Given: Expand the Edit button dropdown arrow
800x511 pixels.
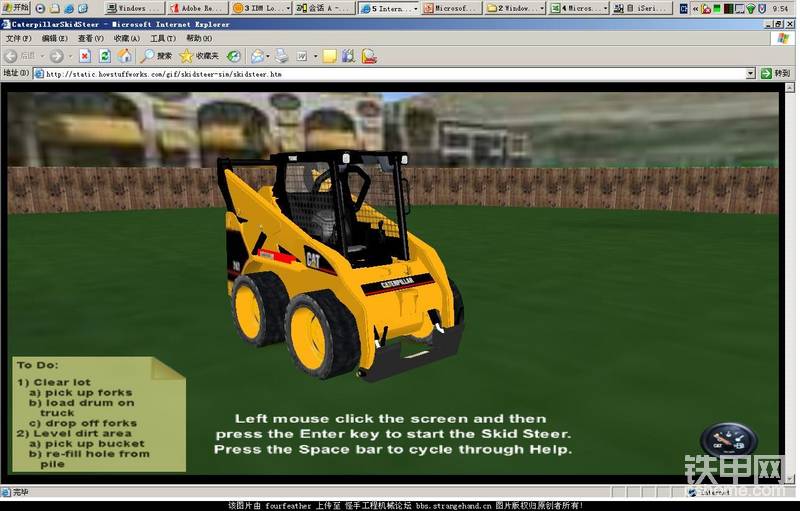Looking at the screenshot, I should pos(316,56).
